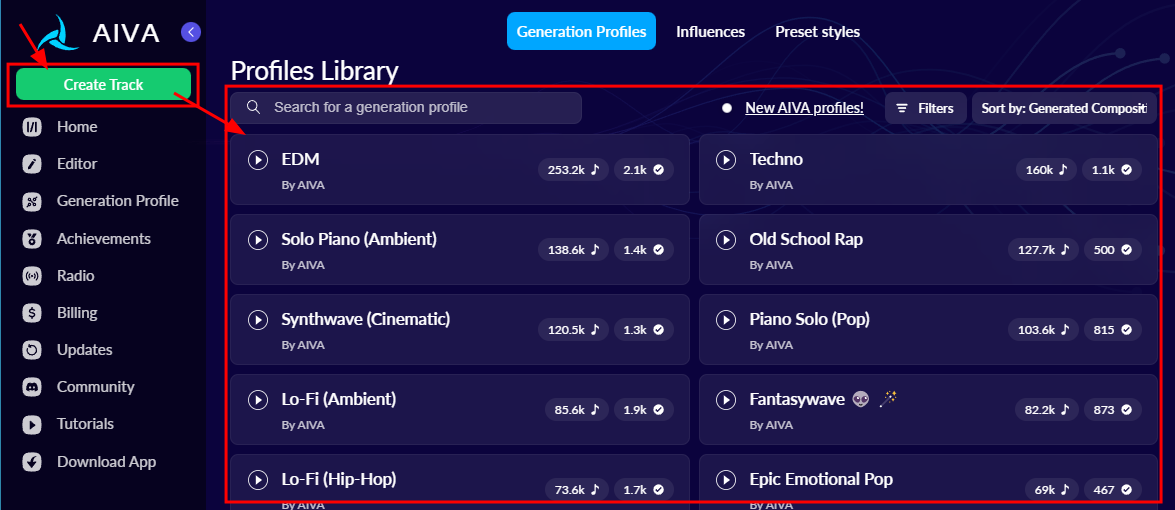Click the search magnifier icon
The height and width of the screenshot is (510, 1175).
pyautogui.click(x=253, y=108)
